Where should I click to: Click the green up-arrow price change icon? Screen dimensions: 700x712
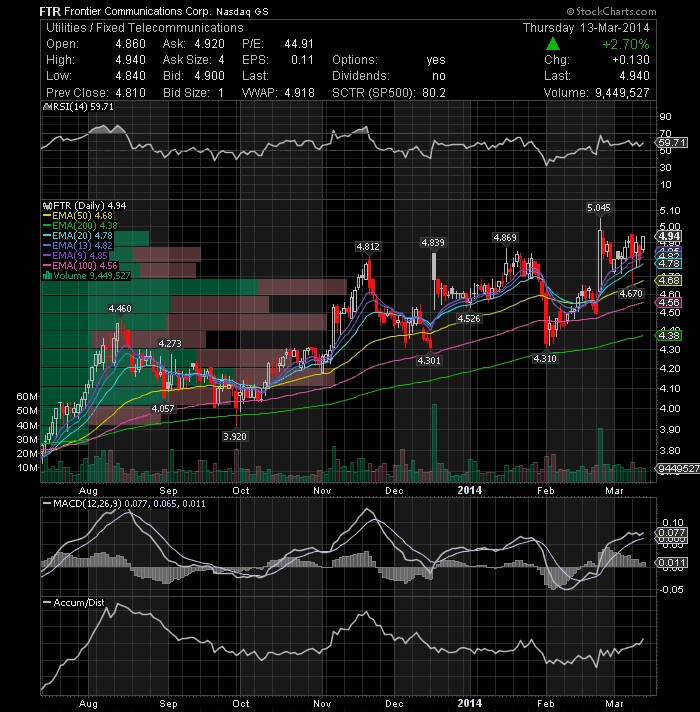(x=552, y=44)
